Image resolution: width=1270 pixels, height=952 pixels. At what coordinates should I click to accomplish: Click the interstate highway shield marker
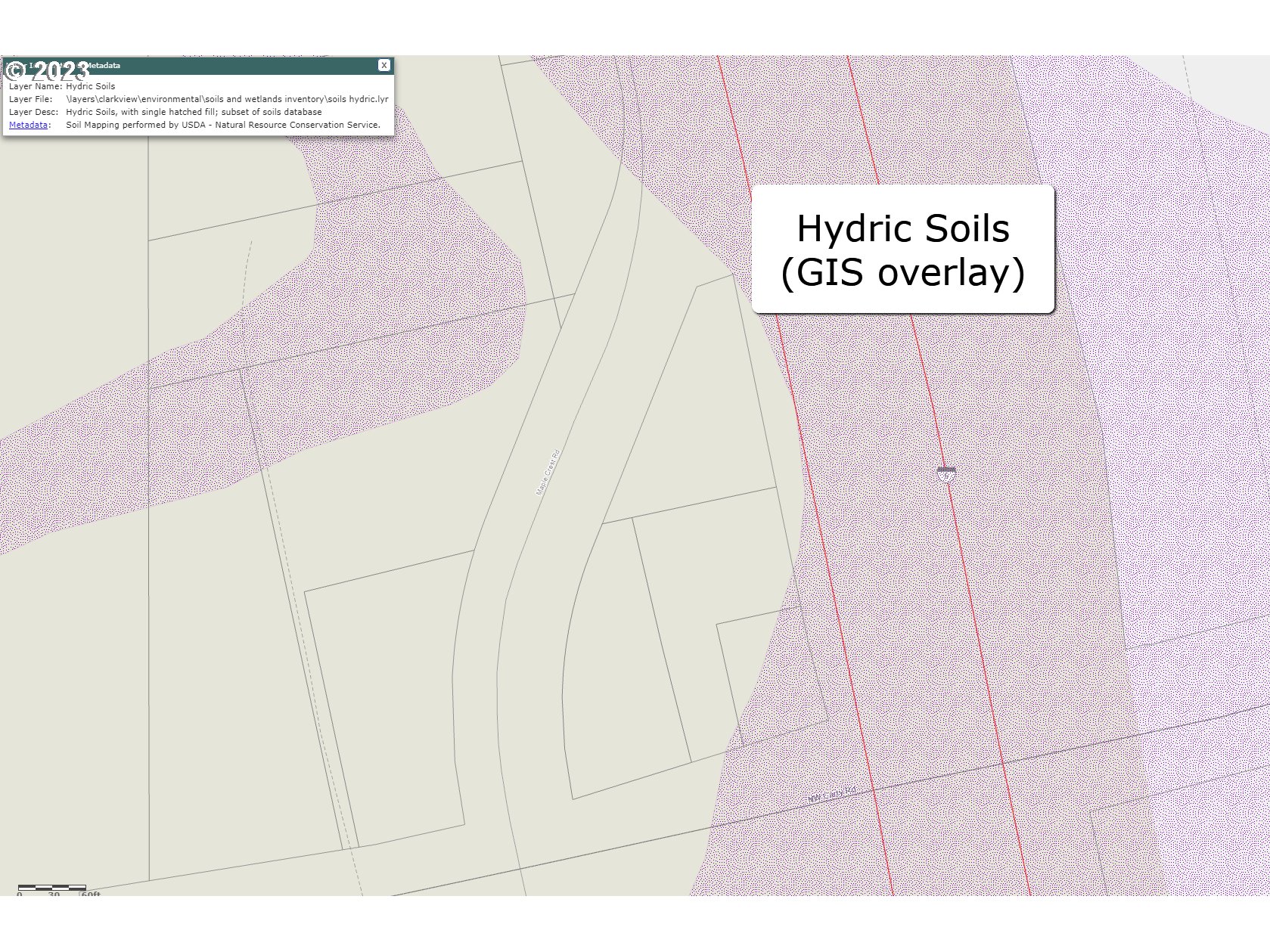tap(946, 474)
